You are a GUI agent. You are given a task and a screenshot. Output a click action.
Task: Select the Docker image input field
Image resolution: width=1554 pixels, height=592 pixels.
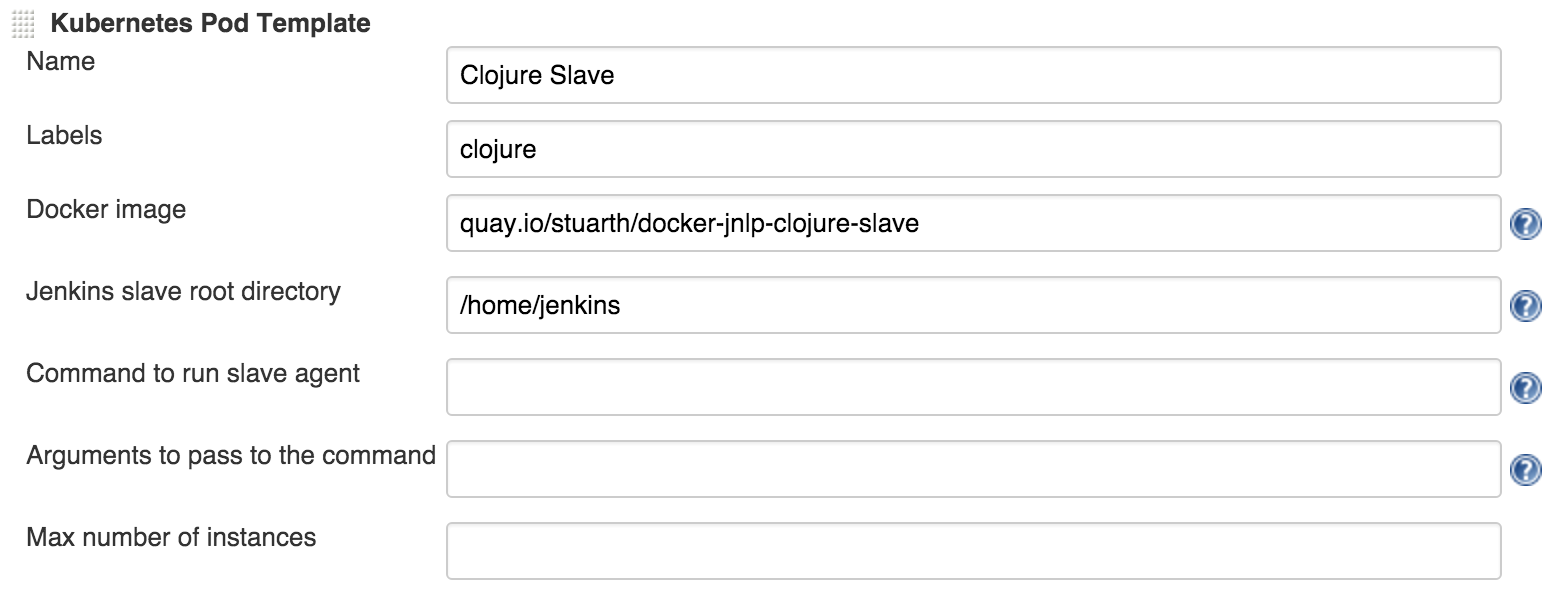coord(973,224)
